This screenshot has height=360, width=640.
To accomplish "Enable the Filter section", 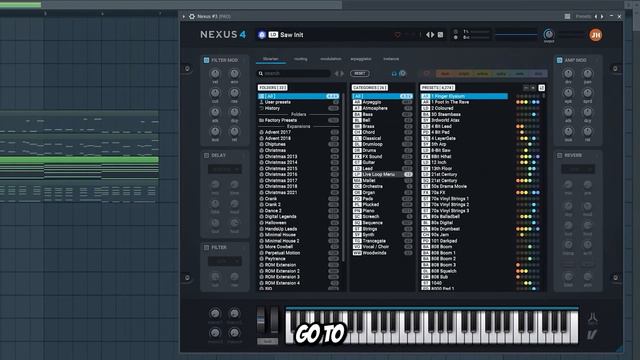I will pyautogui.click(x=207, y=247).
